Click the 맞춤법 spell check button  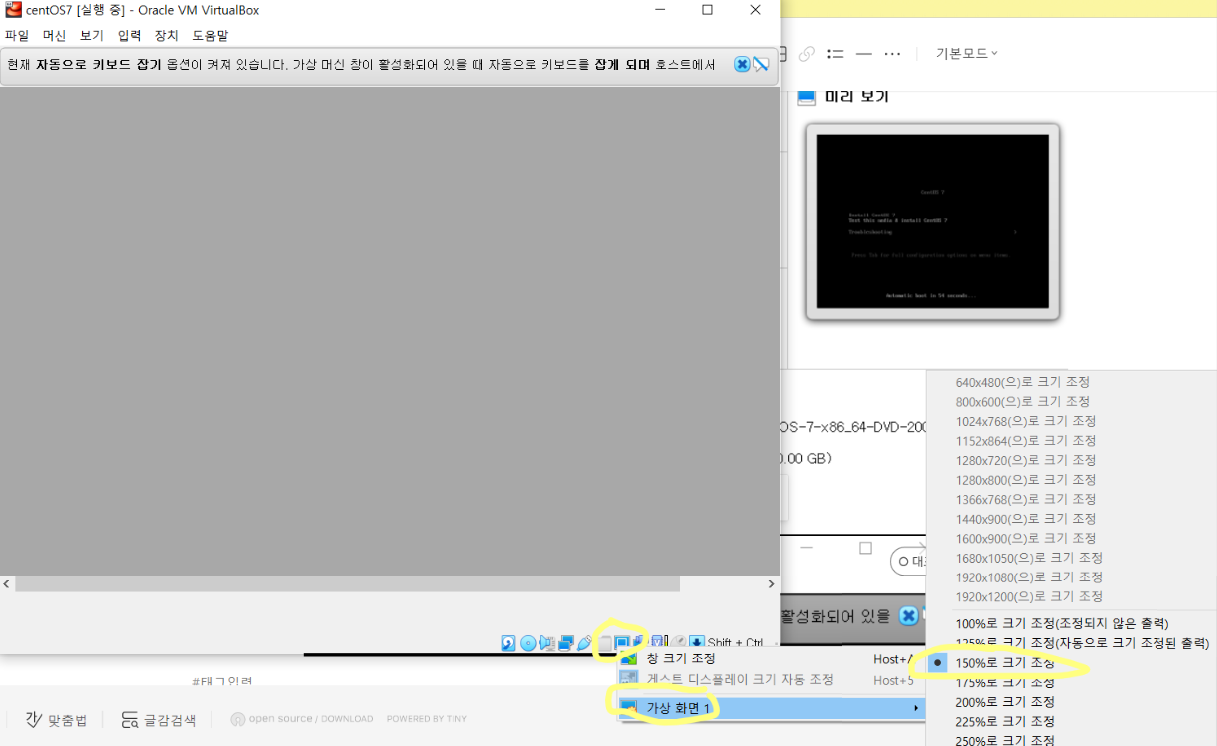coord(57,719)
